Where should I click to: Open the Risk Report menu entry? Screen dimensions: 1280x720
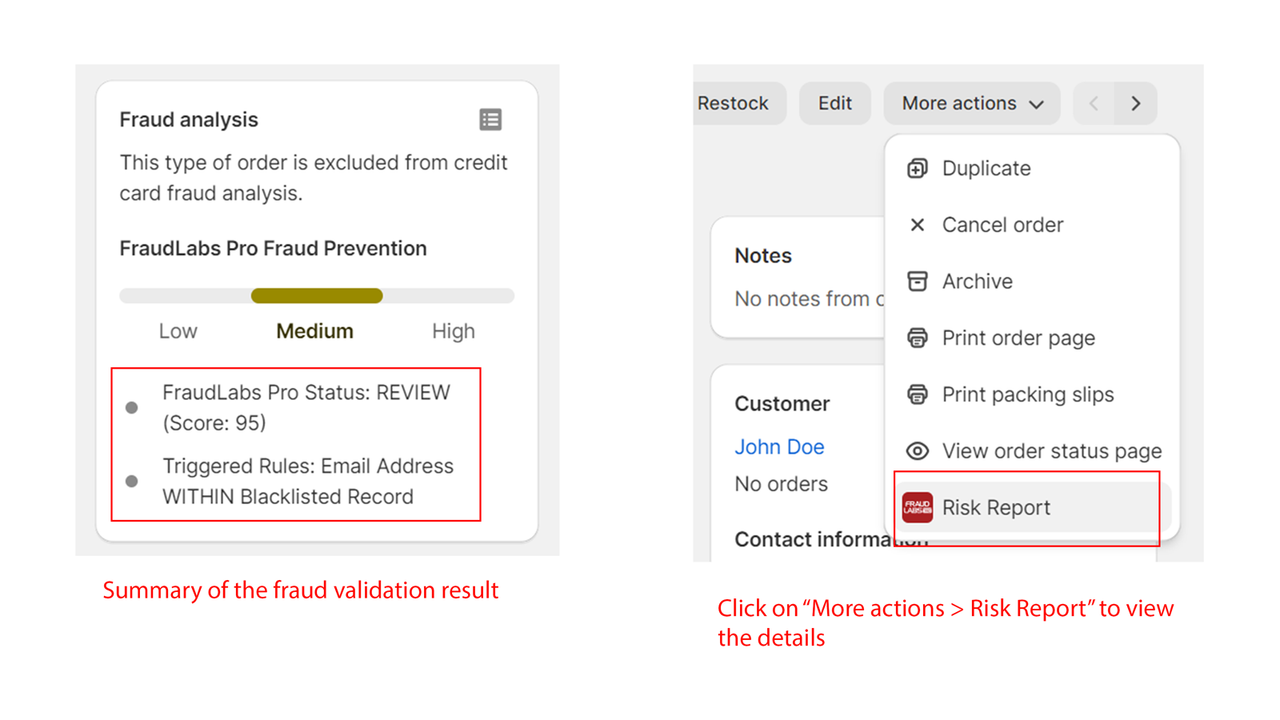[1031, 507]
